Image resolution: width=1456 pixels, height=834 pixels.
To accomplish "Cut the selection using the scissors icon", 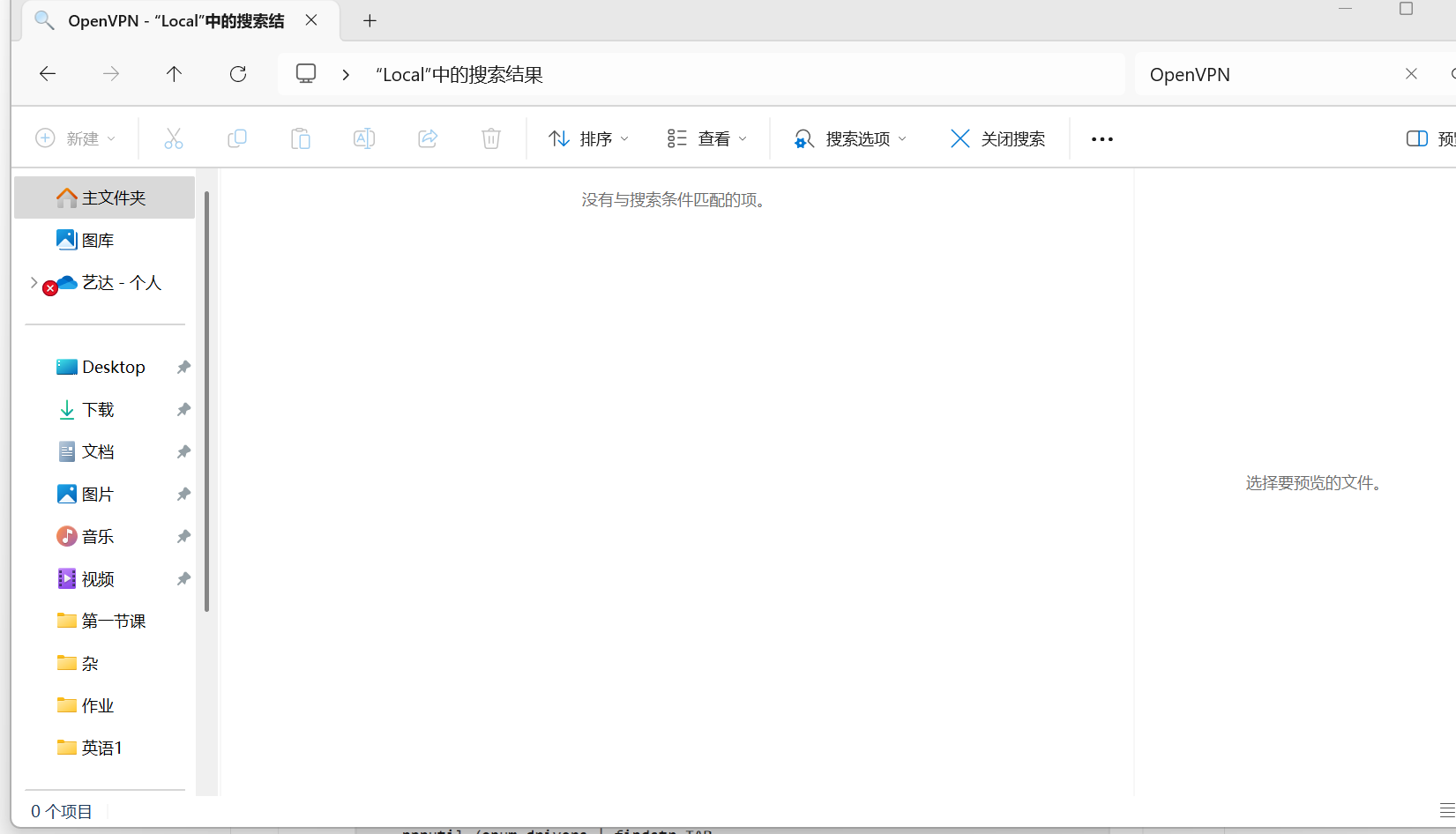I will pyautogui.click(x=173, y=138).
